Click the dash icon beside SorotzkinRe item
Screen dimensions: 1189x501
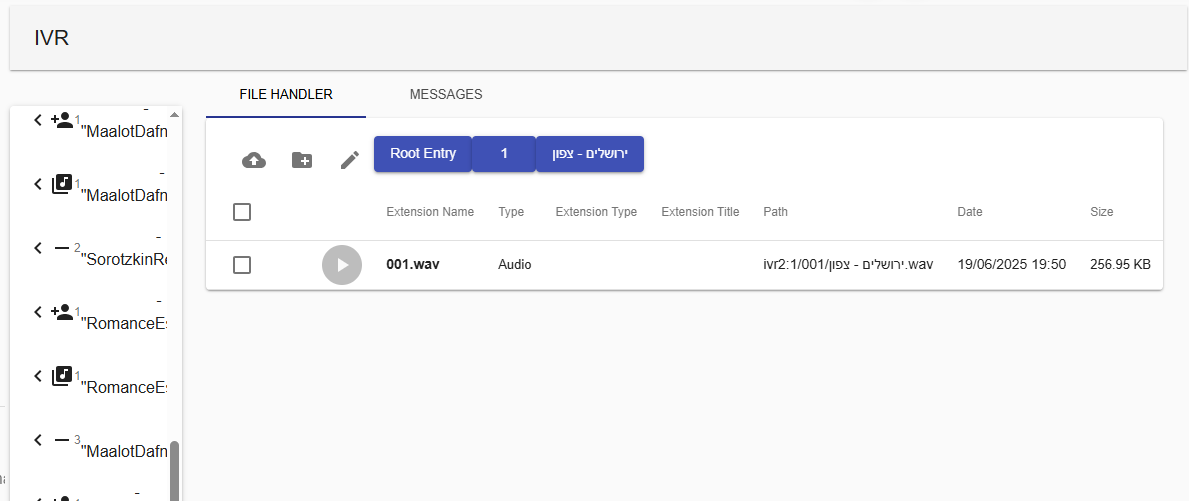(x=62, y=248)
